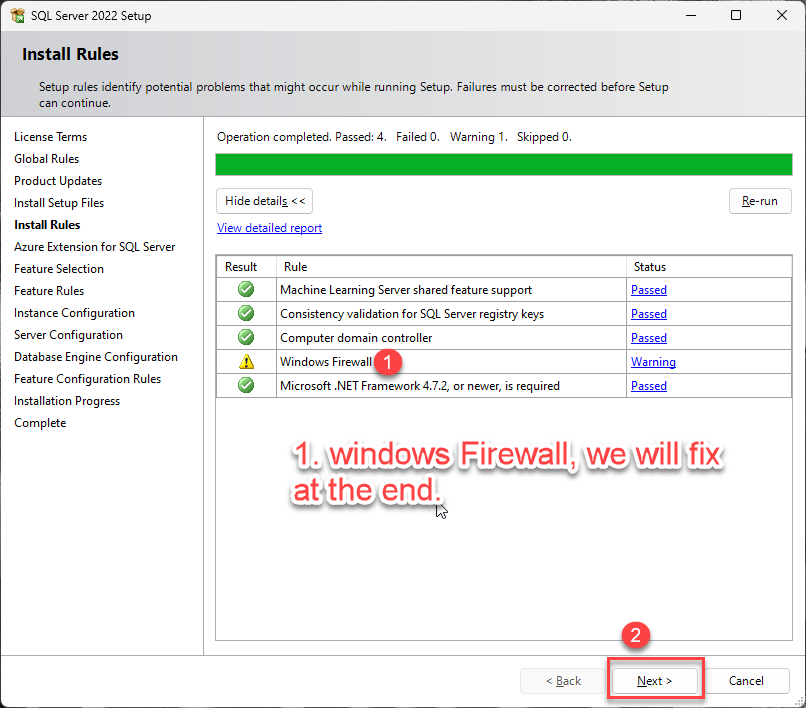The image size is (806, 708).
Task: Click the green progress bar
Action: (x=503, y=165)
